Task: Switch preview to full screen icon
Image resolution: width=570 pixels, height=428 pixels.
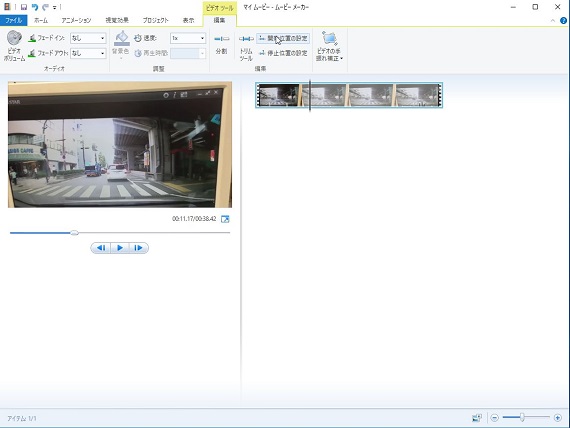Action: click(x=225, y=219)
